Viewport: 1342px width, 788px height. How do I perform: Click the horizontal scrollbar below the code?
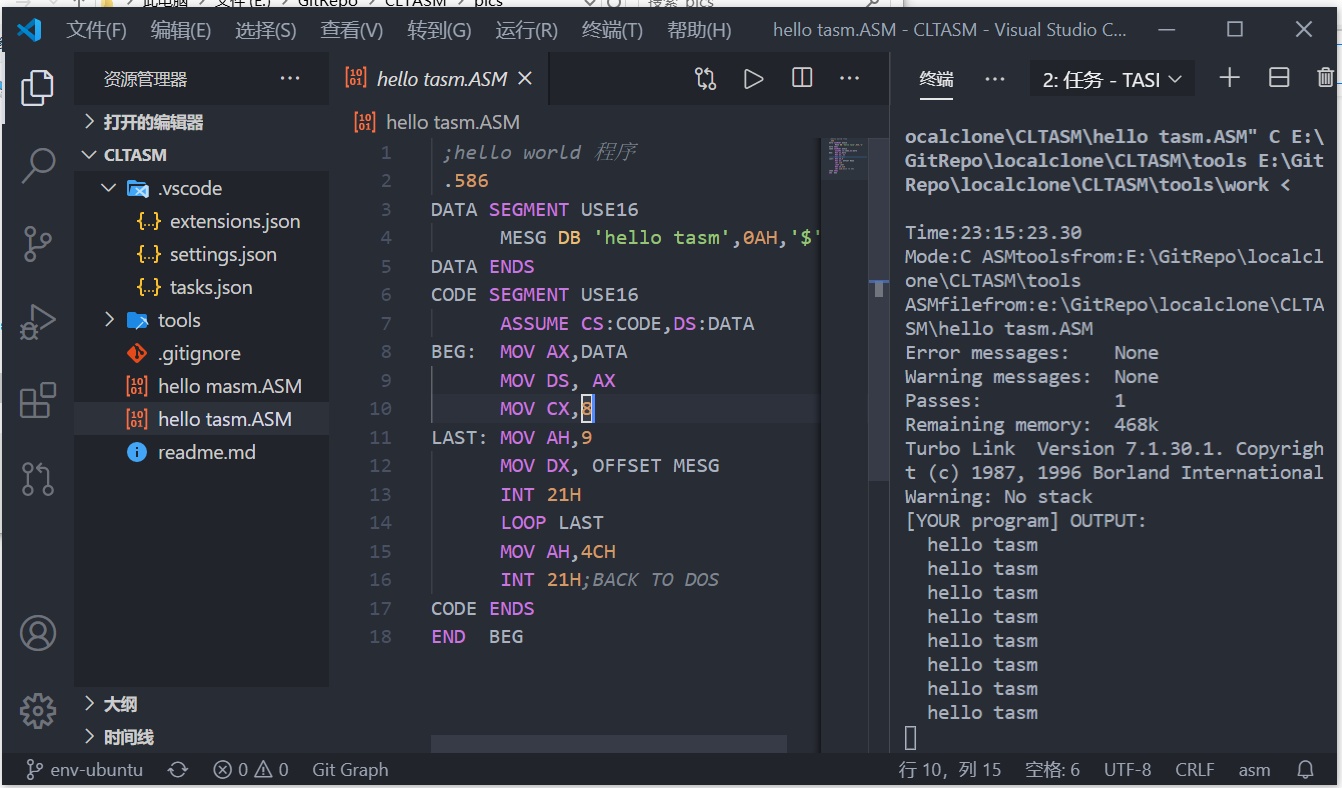click(x=610, y=743)
